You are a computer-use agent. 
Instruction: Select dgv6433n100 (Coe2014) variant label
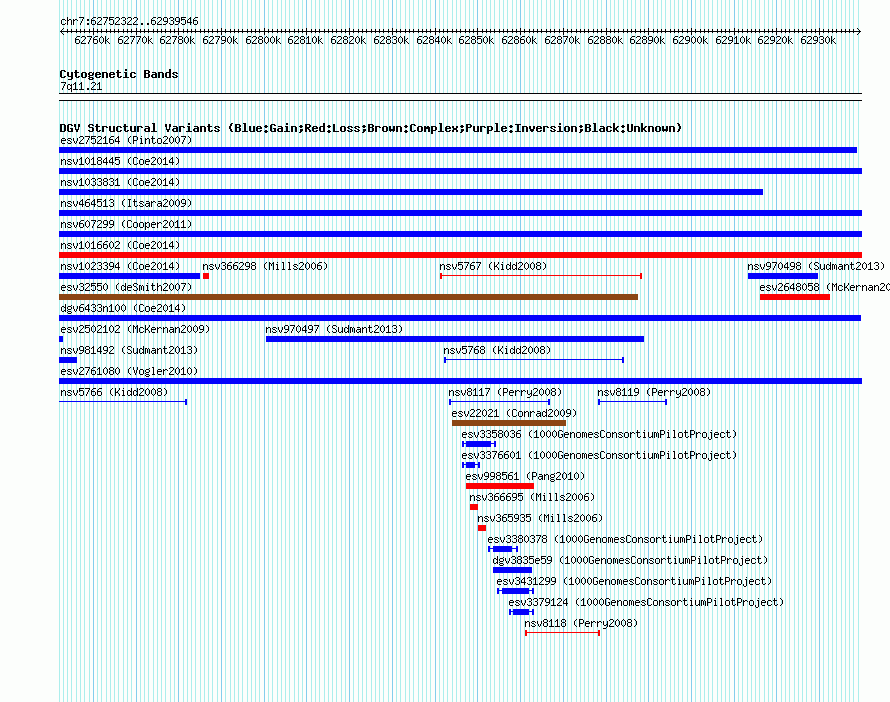tap(123, 308)
